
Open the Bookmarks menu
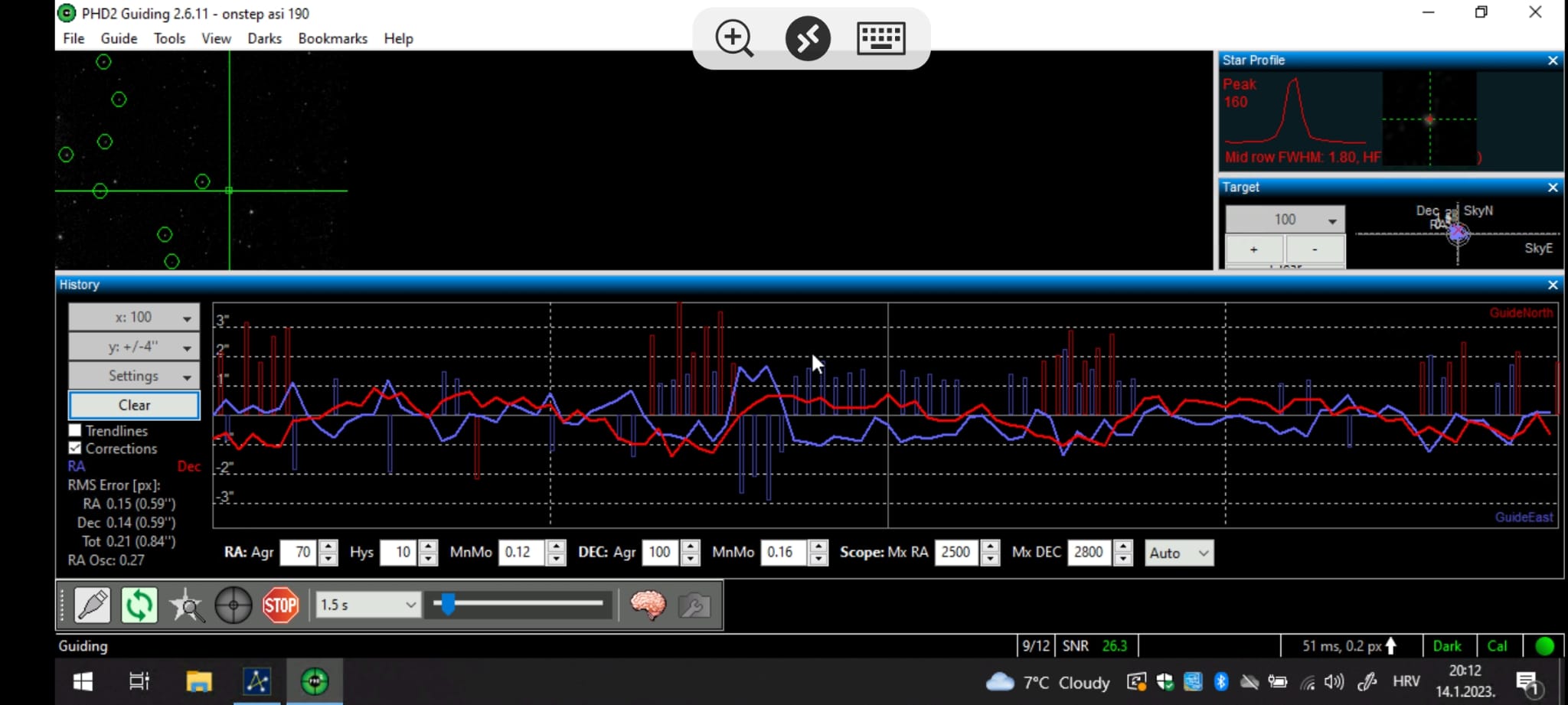(x=332, y=38)
